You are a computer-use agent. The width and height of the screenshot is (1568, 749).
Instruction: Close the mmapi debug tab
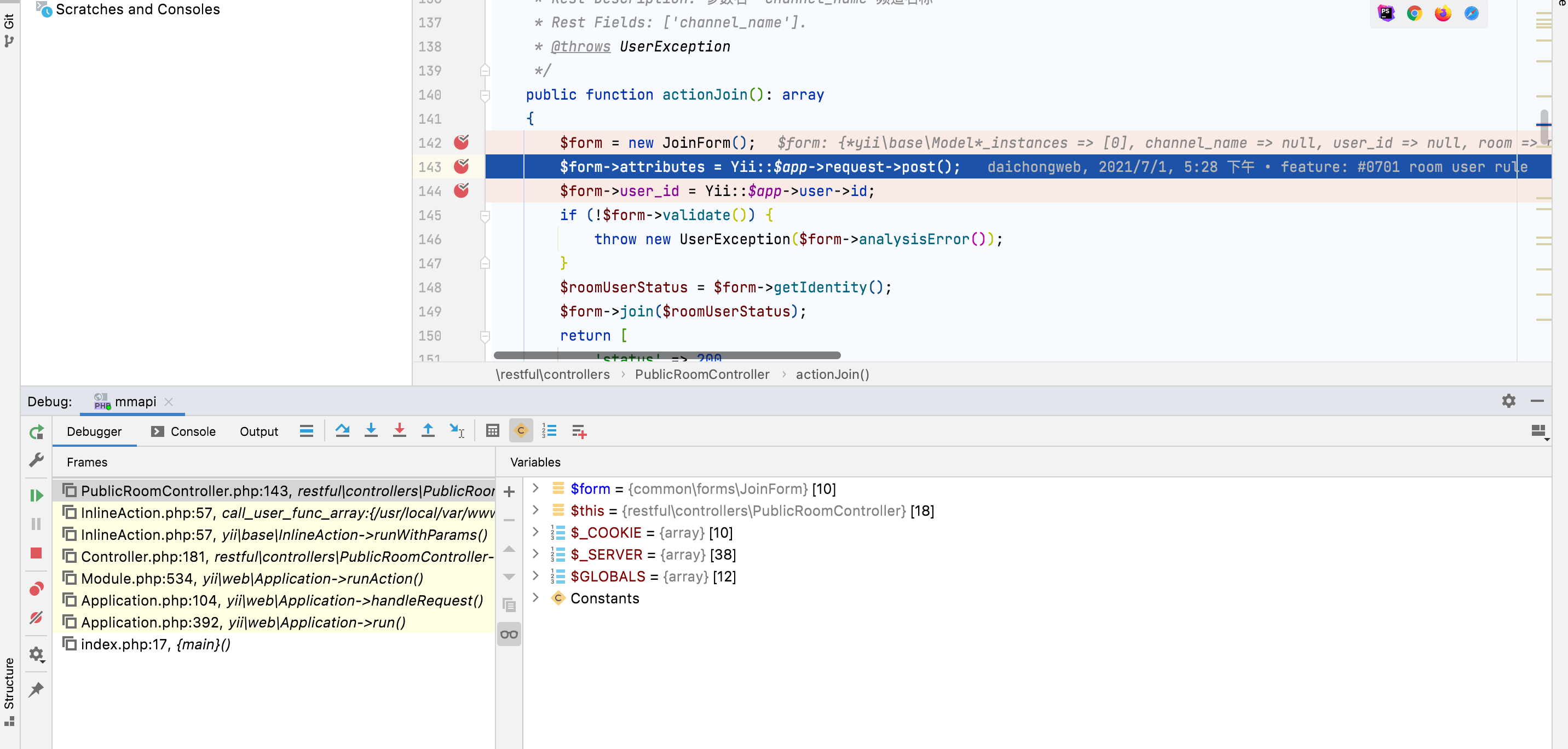[169, 401]
